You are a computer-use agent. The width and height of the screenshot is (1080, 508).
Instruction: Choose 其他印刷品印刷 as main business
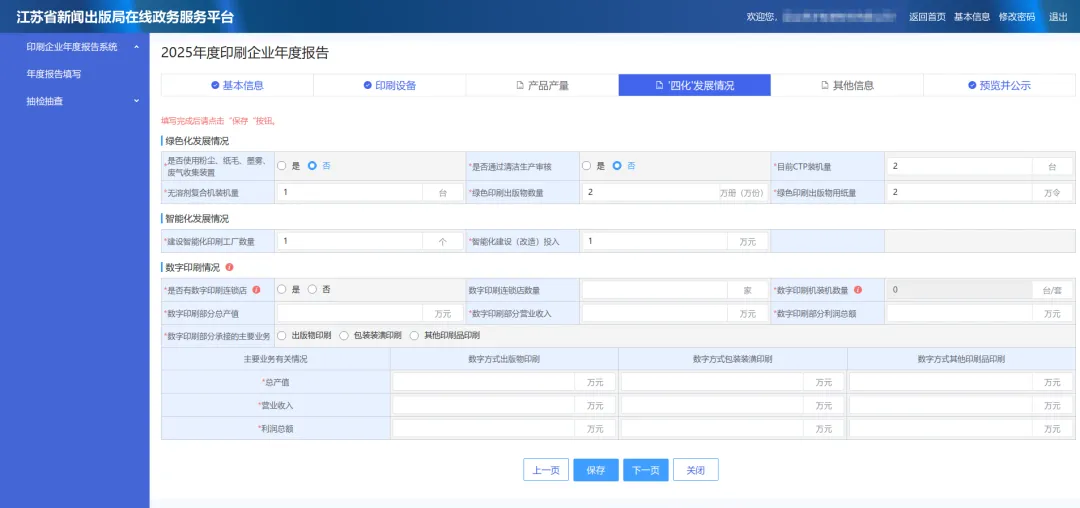click(x=414, y=335)
